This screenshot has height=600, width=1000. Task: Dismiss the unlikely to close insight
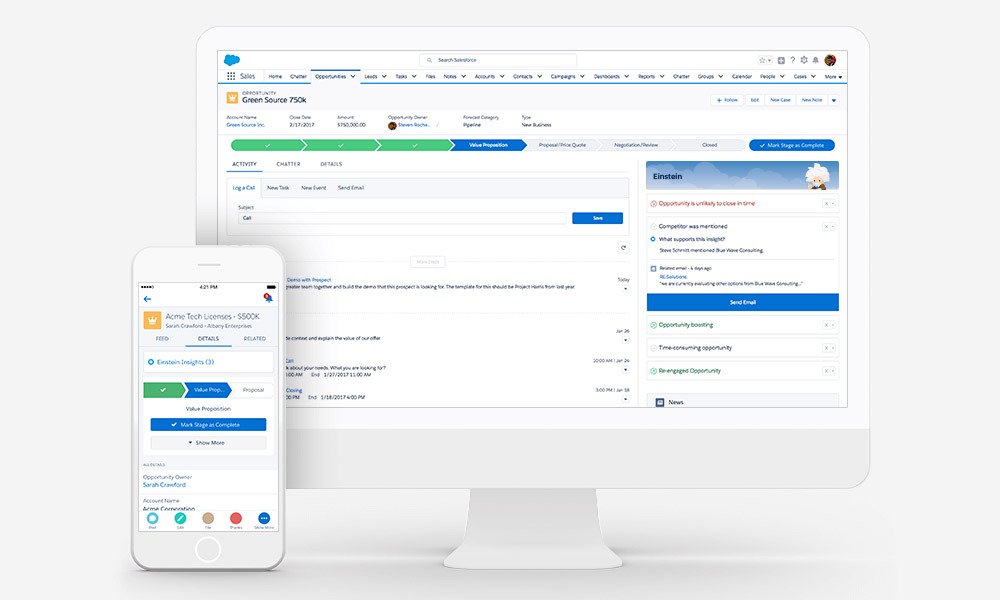[828, 203]
